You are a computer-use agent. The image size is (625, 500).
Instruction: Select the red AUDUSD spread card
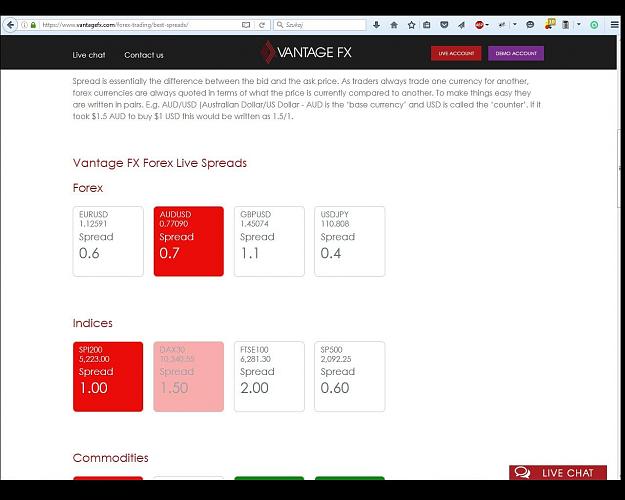point(189,241)
